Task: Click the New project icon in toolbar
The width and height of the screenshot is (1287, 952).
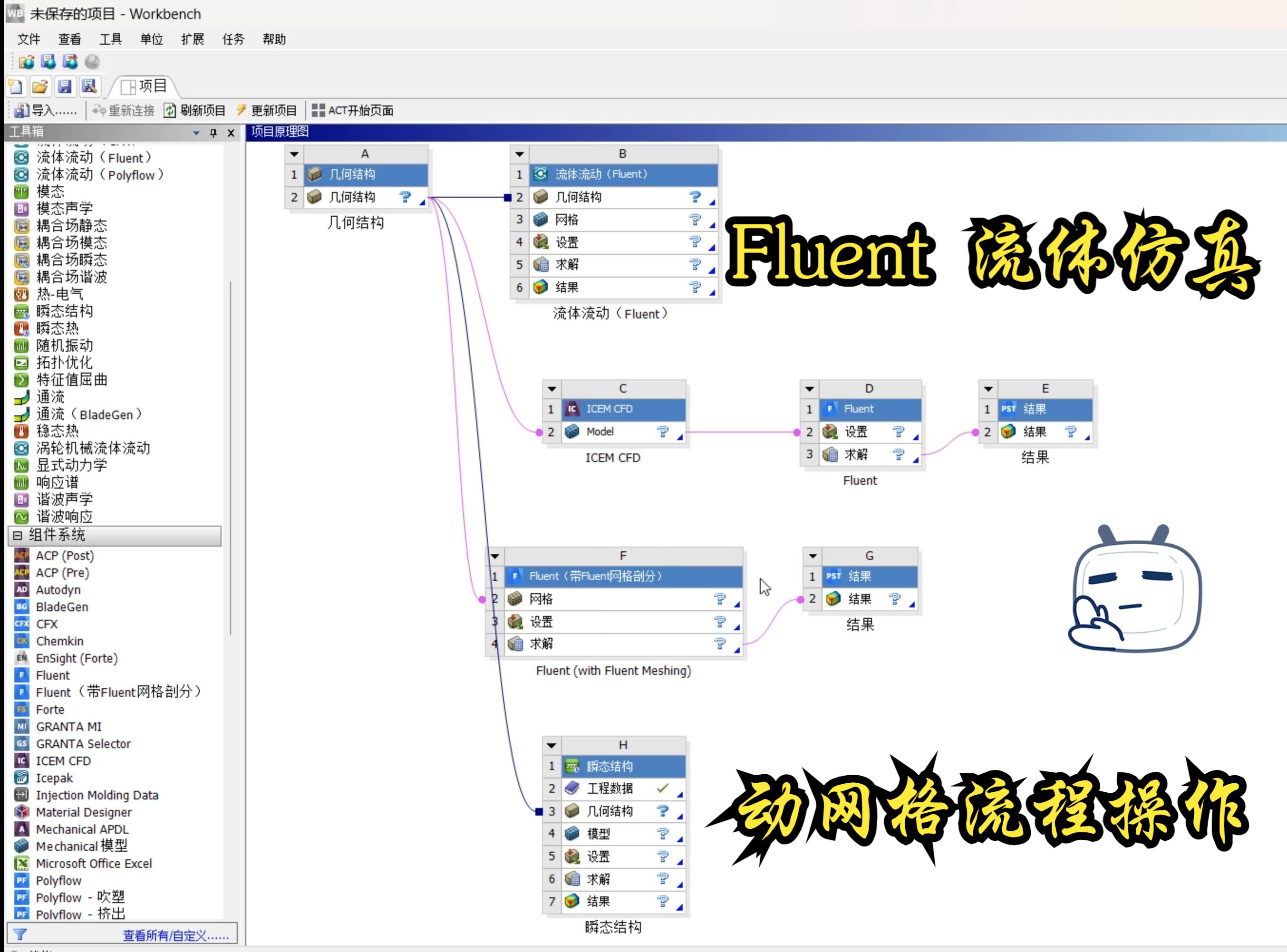Action: point(16,87)
